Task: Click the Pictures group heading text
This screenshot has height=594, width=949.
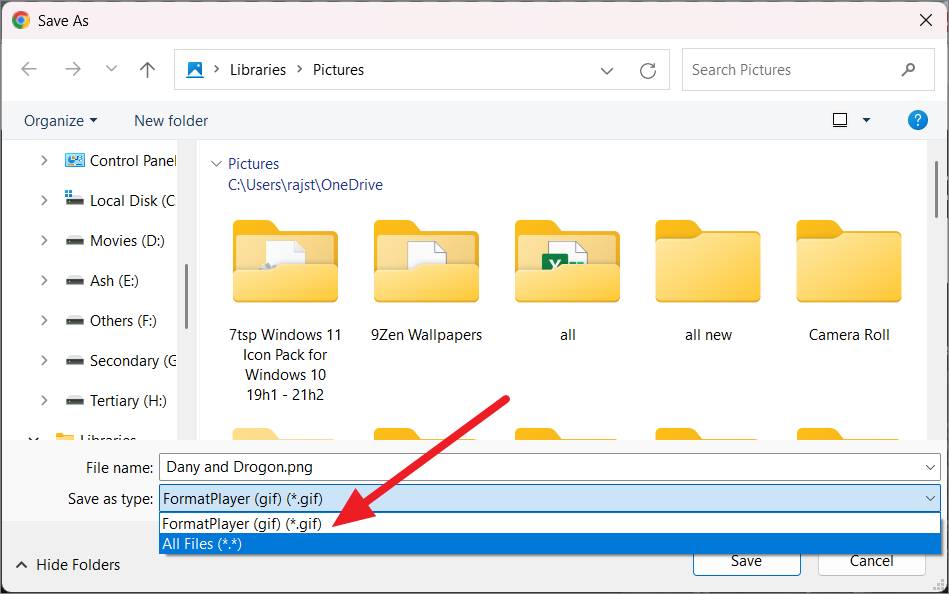Action: click(254, 163)
